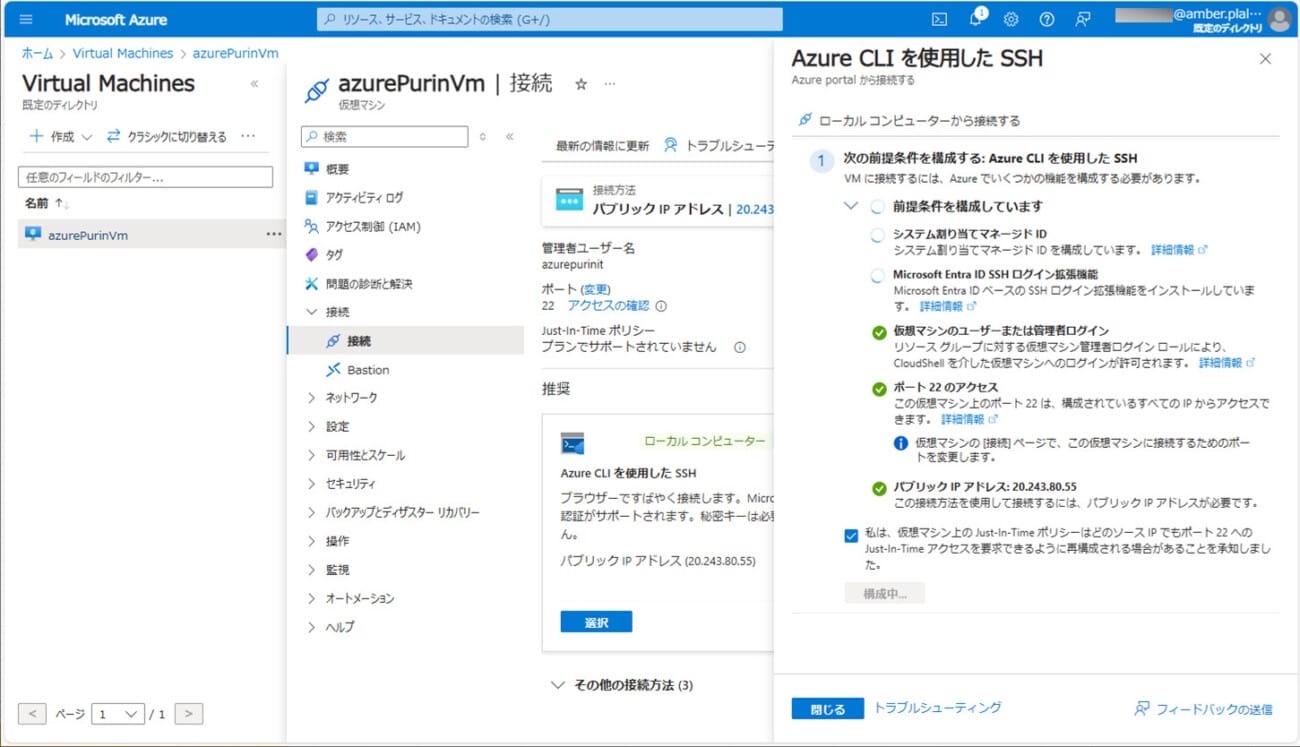The height and width of the screenshot is (747, 1300).
Task: Open portal settings gear
Action: click(1011, 19)
